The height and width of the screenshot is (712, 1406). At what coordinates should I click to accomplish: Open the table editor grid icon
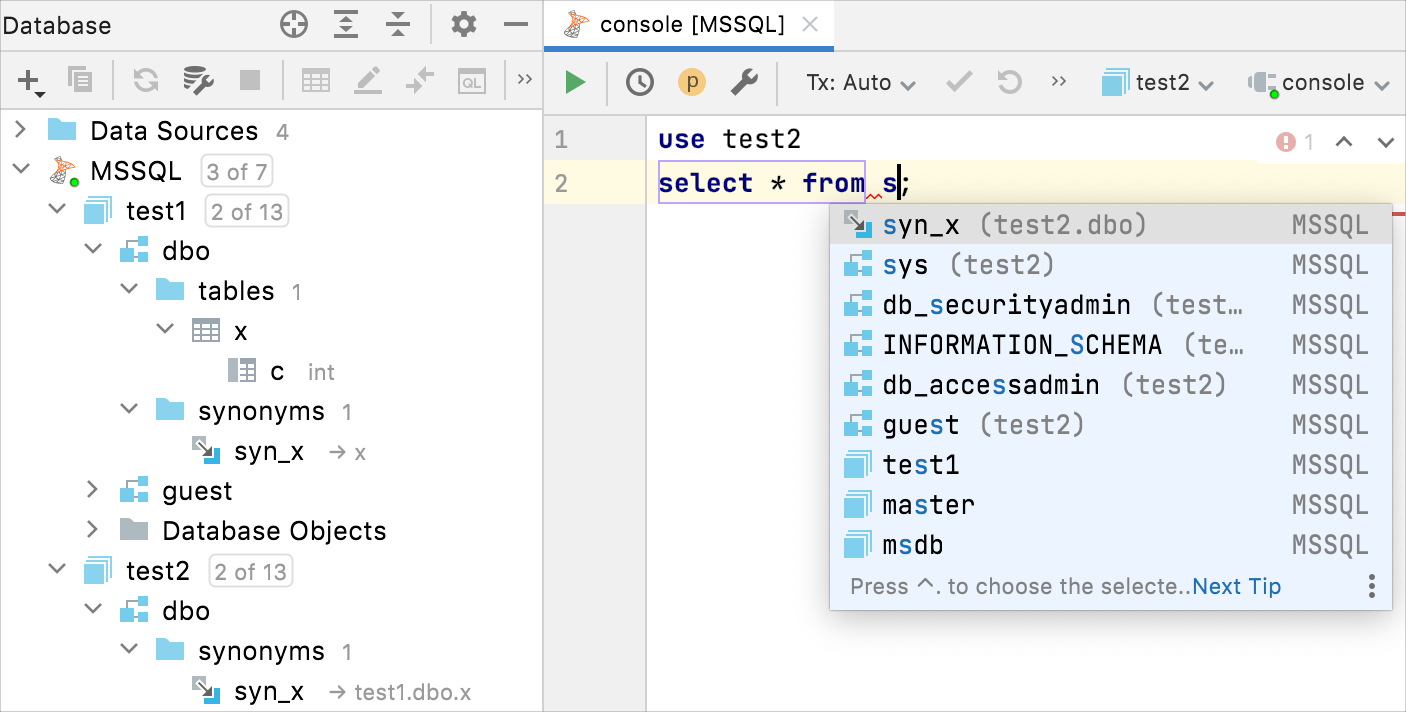click(x=316, y=81)
